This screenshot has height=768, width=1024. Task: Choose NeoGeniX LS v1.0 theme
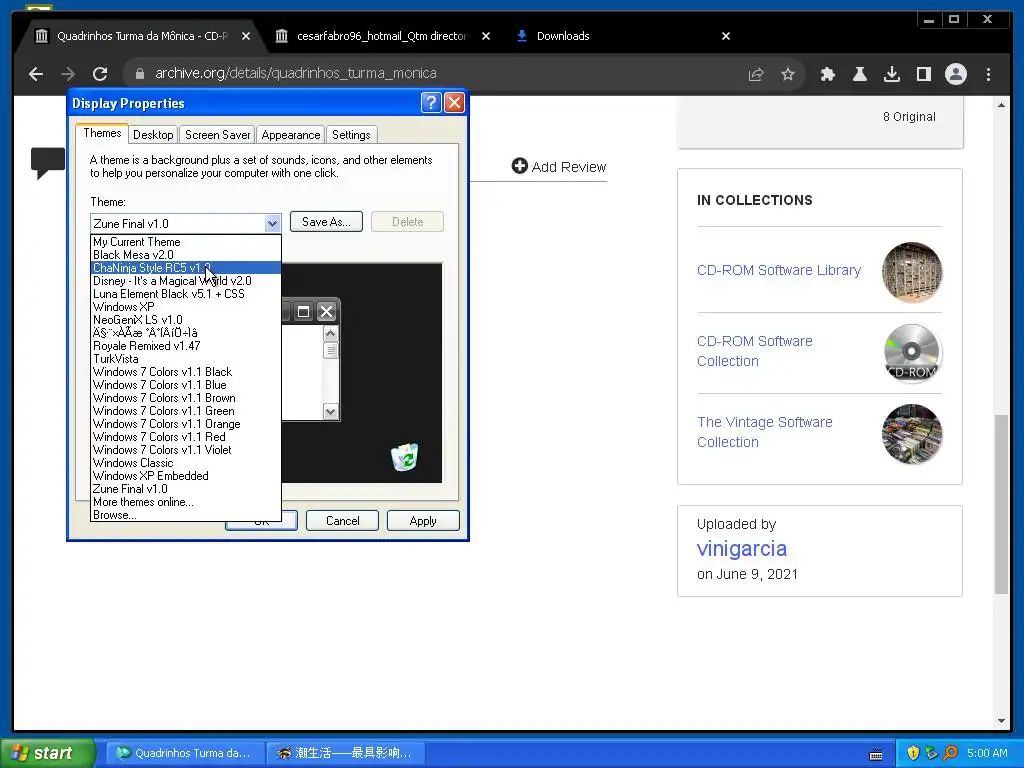185,320
